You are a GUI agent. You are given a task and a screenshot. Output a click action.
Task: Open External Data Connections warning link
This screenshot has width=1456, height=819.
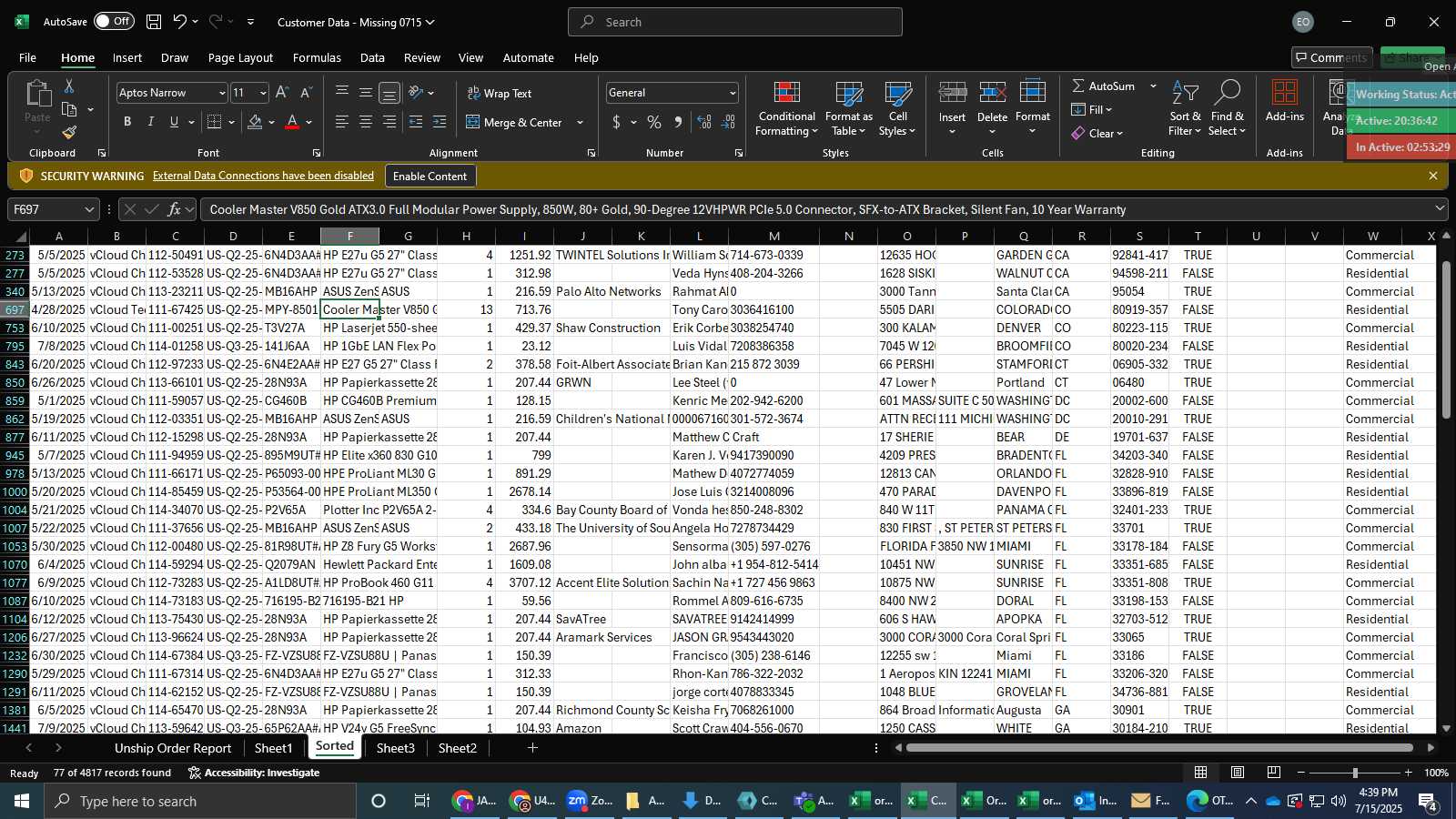point(263,176)
